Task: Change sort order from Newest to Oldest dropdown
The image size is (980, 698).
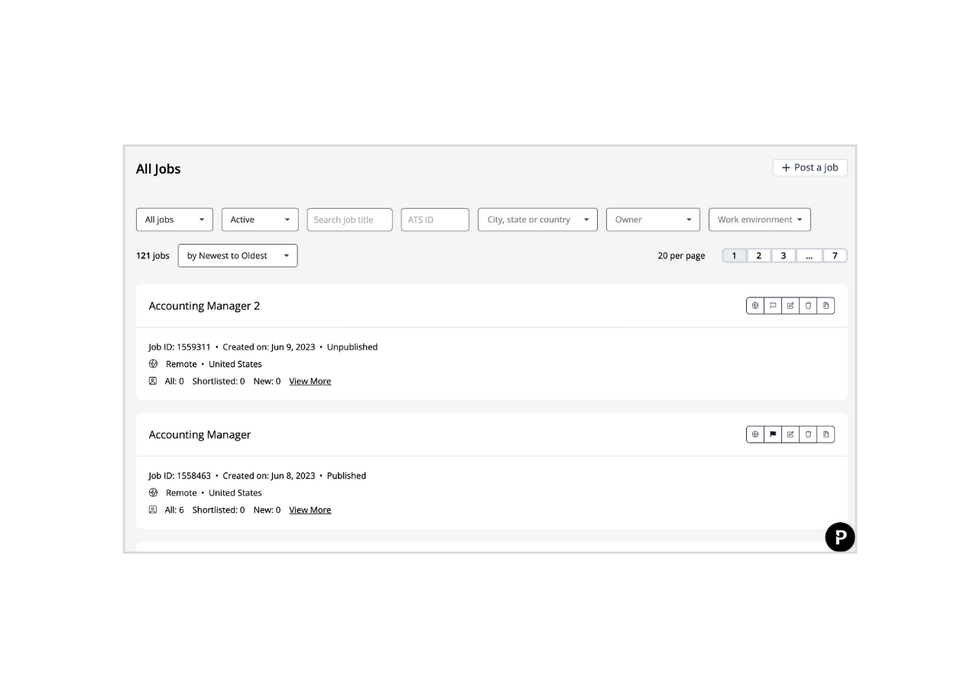Action: pyautogui.click(x=237, y=256)
